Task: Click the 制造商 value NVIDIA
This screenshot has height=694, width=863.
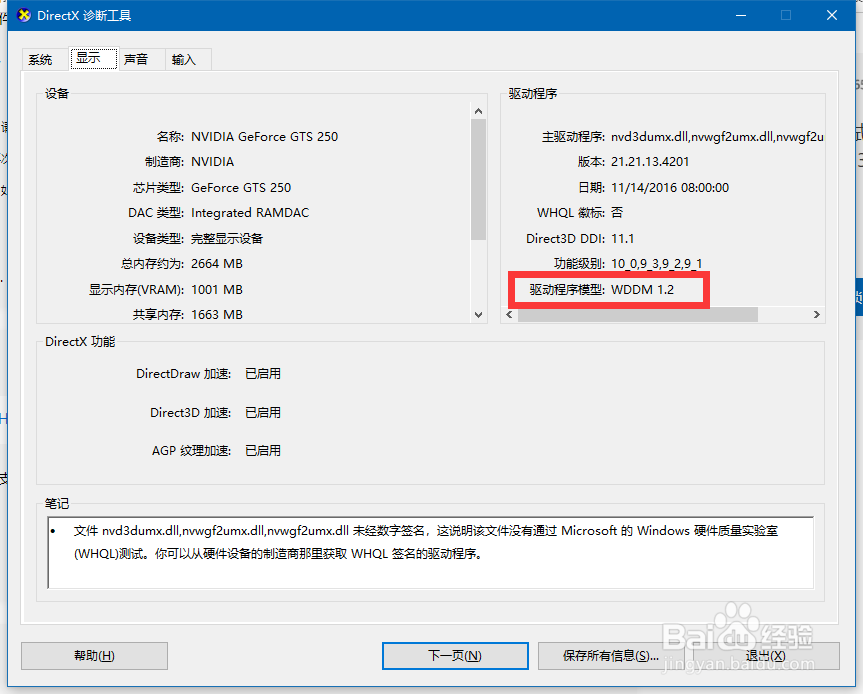Action: (212, 162)
